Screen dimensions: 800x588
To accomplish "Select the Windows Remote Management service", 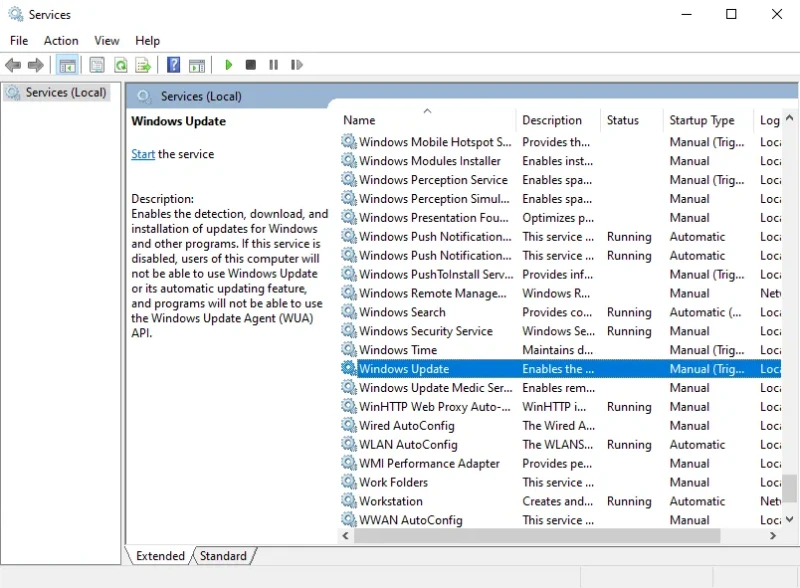I will click(x=560, y=293).
